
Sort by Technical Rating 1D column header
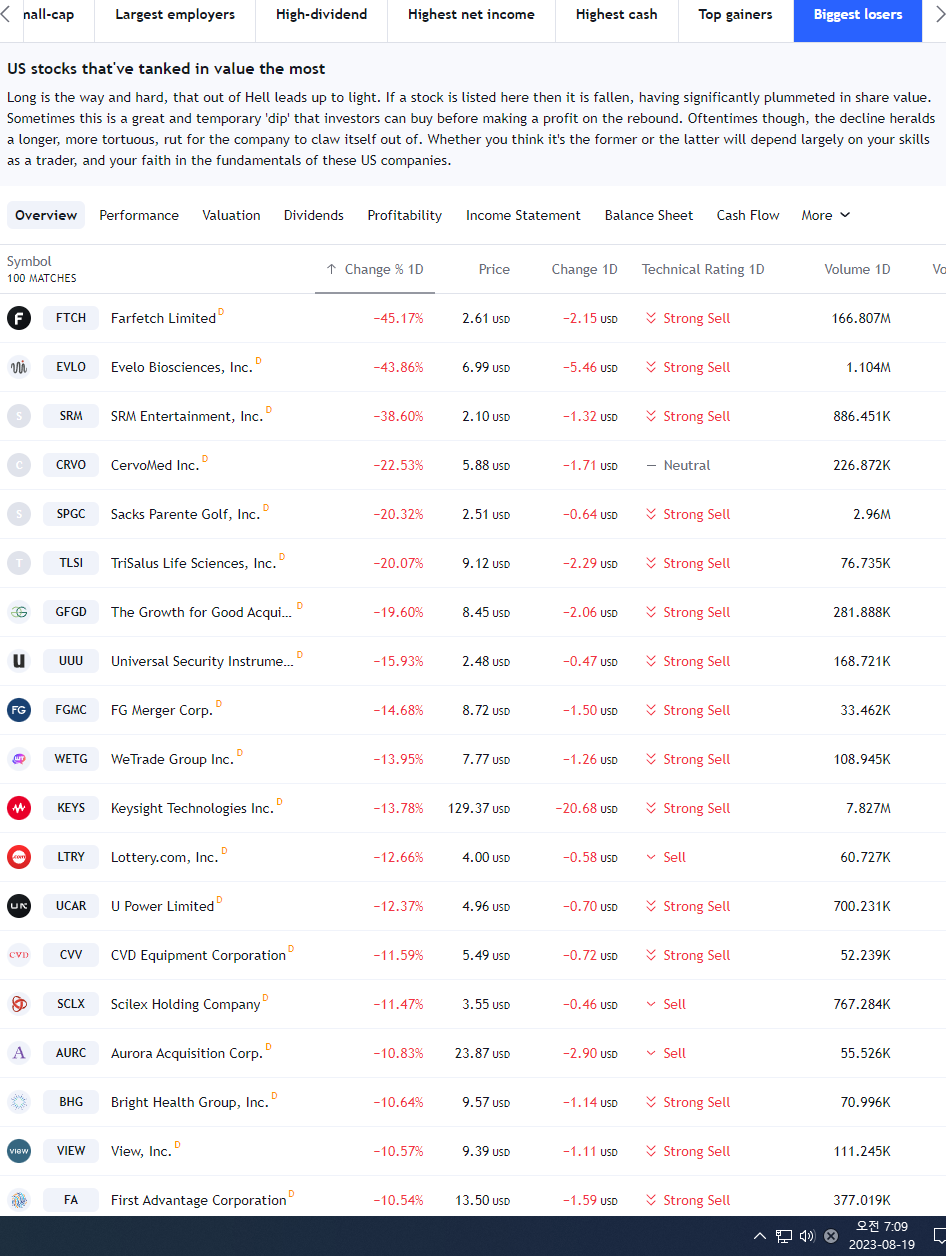click(x=703, y=269)
